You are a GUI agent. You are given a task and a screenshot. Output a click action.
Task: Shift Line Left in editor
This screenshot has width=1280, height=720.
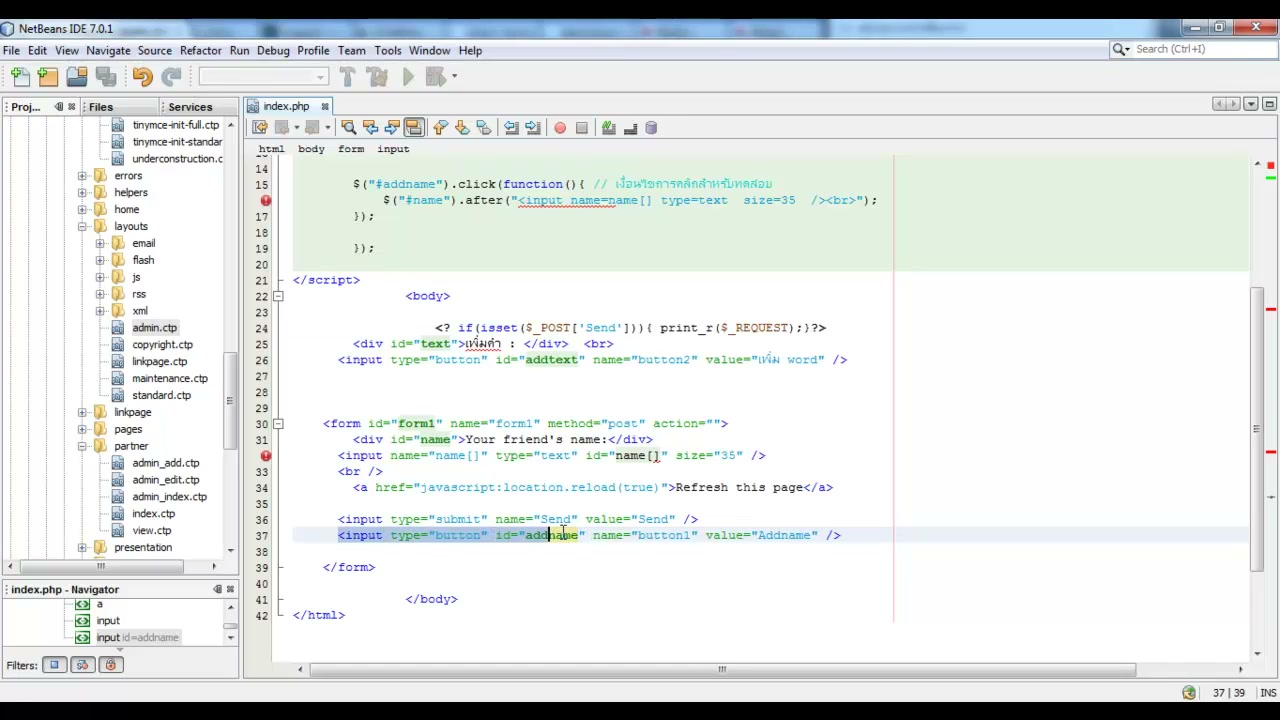[x=511, y=128]
